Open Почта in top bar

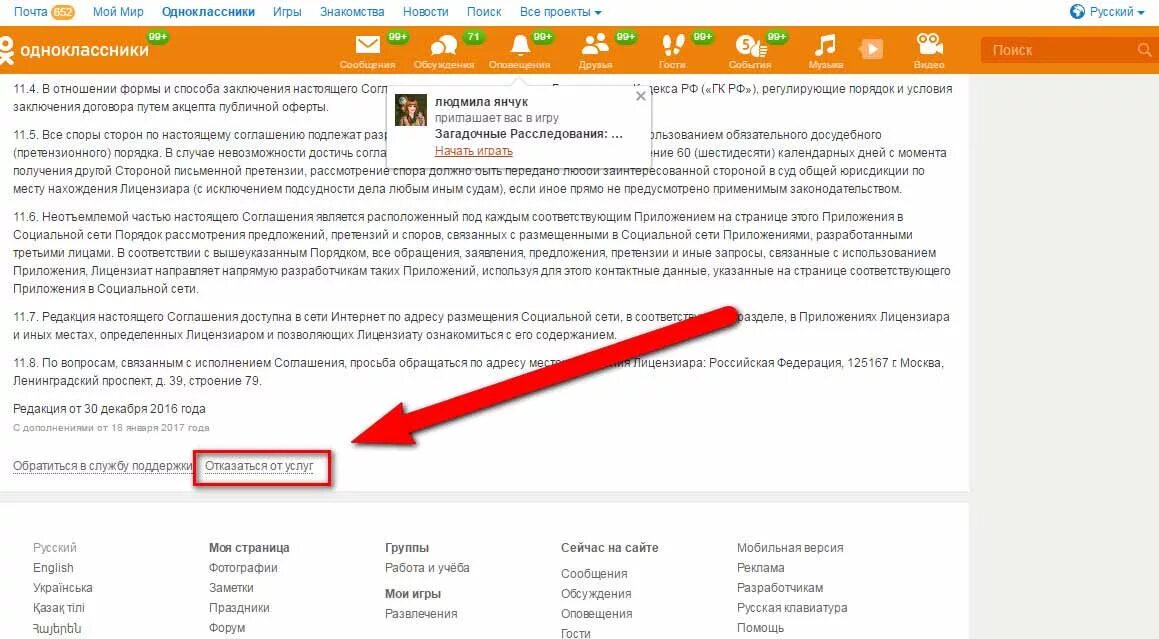[x=30, y=12]
